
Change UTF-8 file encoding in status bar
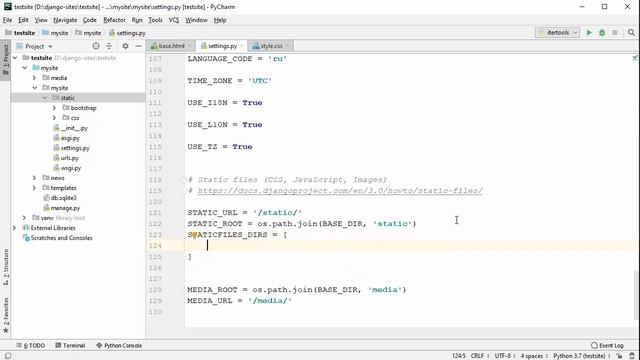[x=504, y=356]
